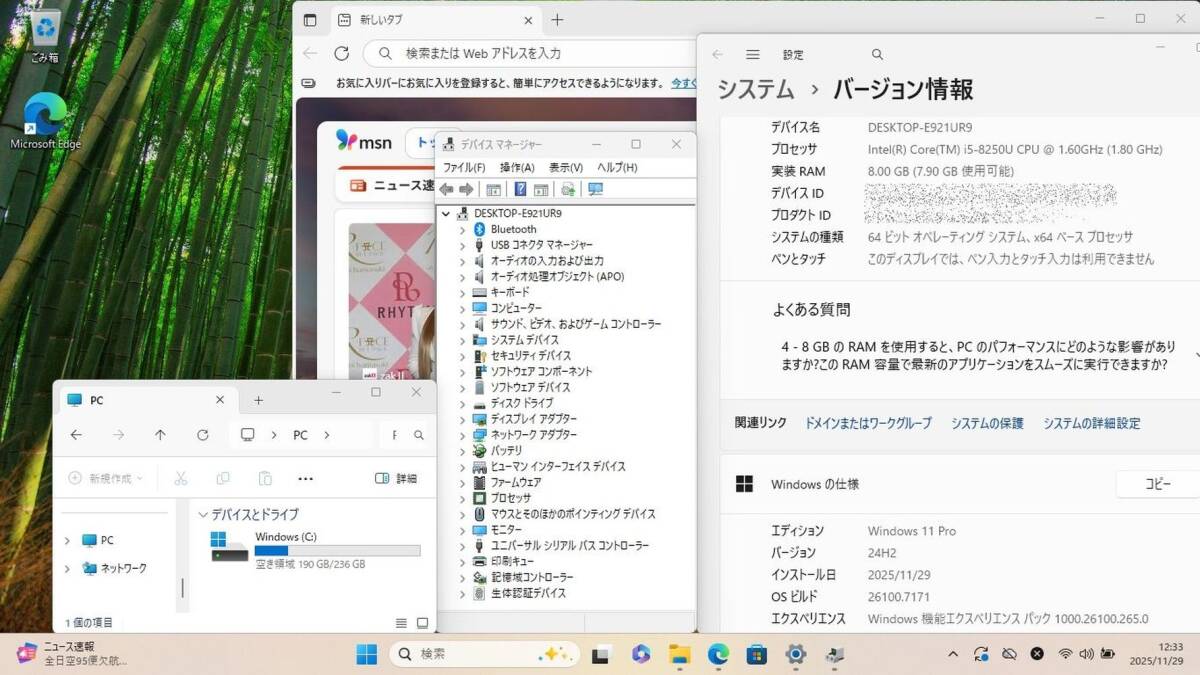Open the see more (…) menu in File Explorer
The image size is (1200, 675).
pyautogui.click(x=306, y=479)
